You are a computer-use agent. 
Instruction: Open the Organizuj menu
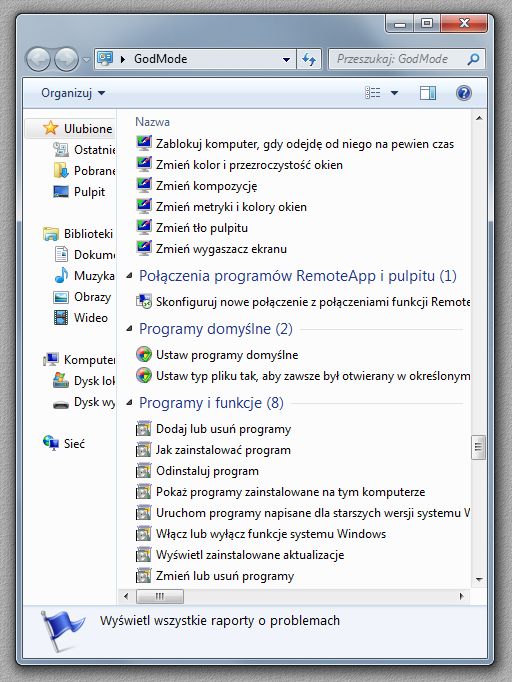point(73,93)
